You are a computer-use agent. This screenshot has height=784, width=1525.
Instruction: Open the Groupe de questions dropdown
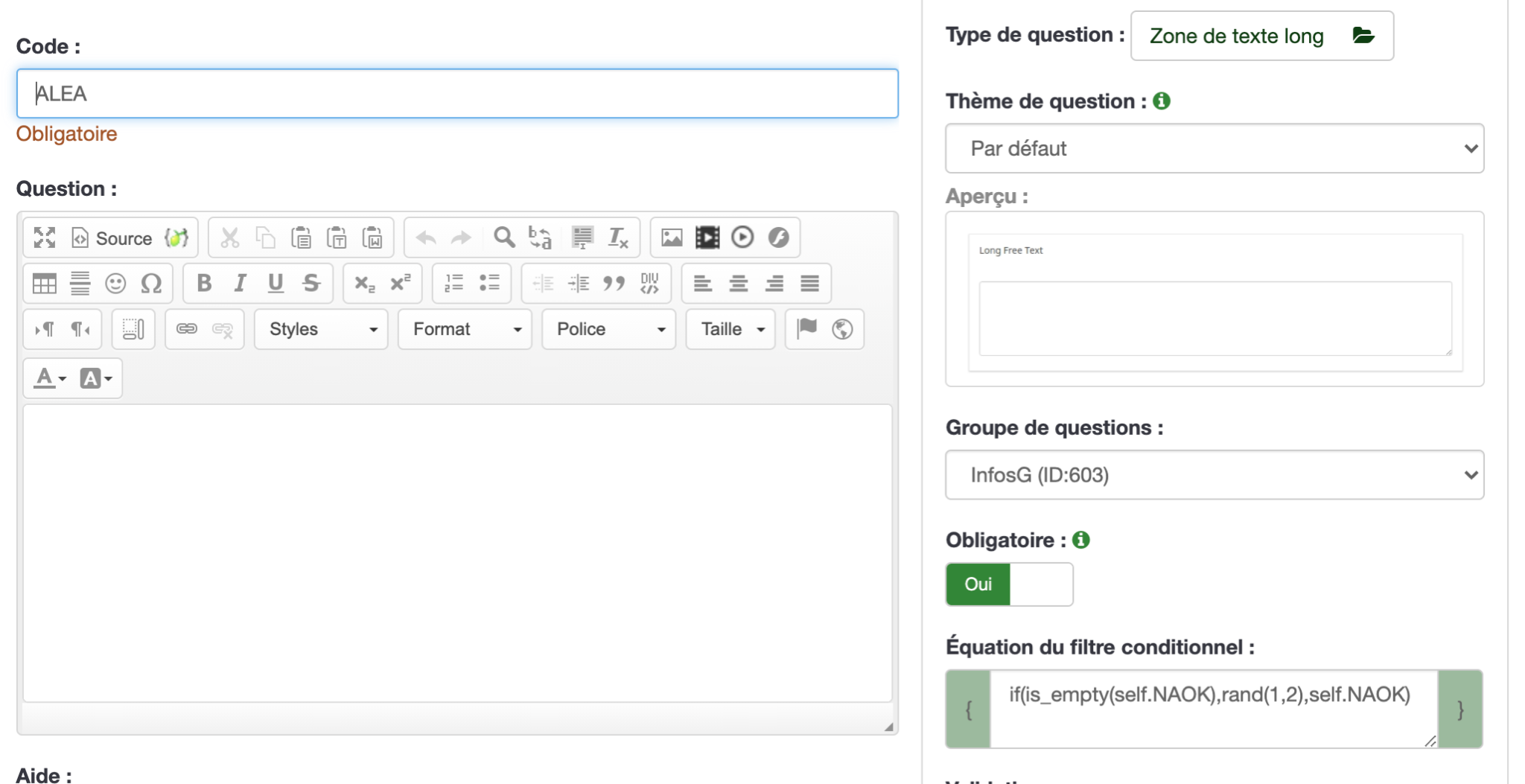[x=1214, y=475]
